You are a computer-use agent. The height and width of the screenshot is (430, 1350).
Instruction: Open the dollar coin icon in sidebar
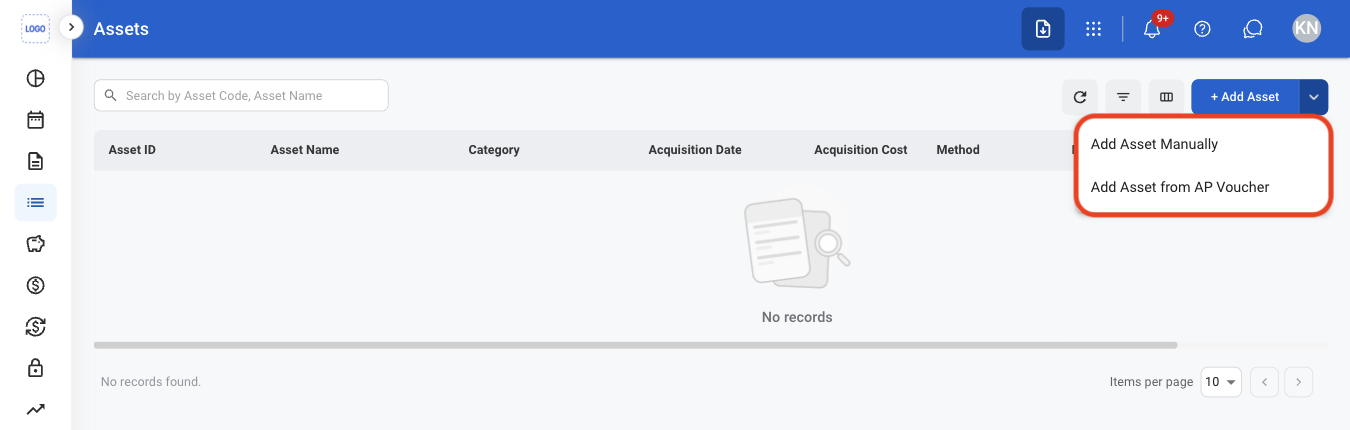click(35, 285)
